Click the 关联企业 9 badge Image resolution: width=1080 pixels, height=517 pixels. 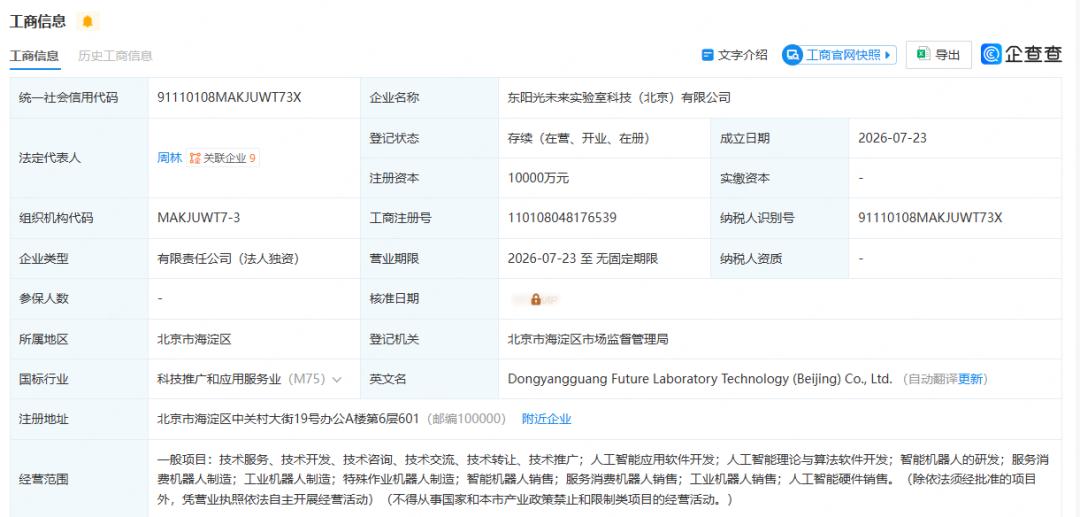tap(222, 158)
